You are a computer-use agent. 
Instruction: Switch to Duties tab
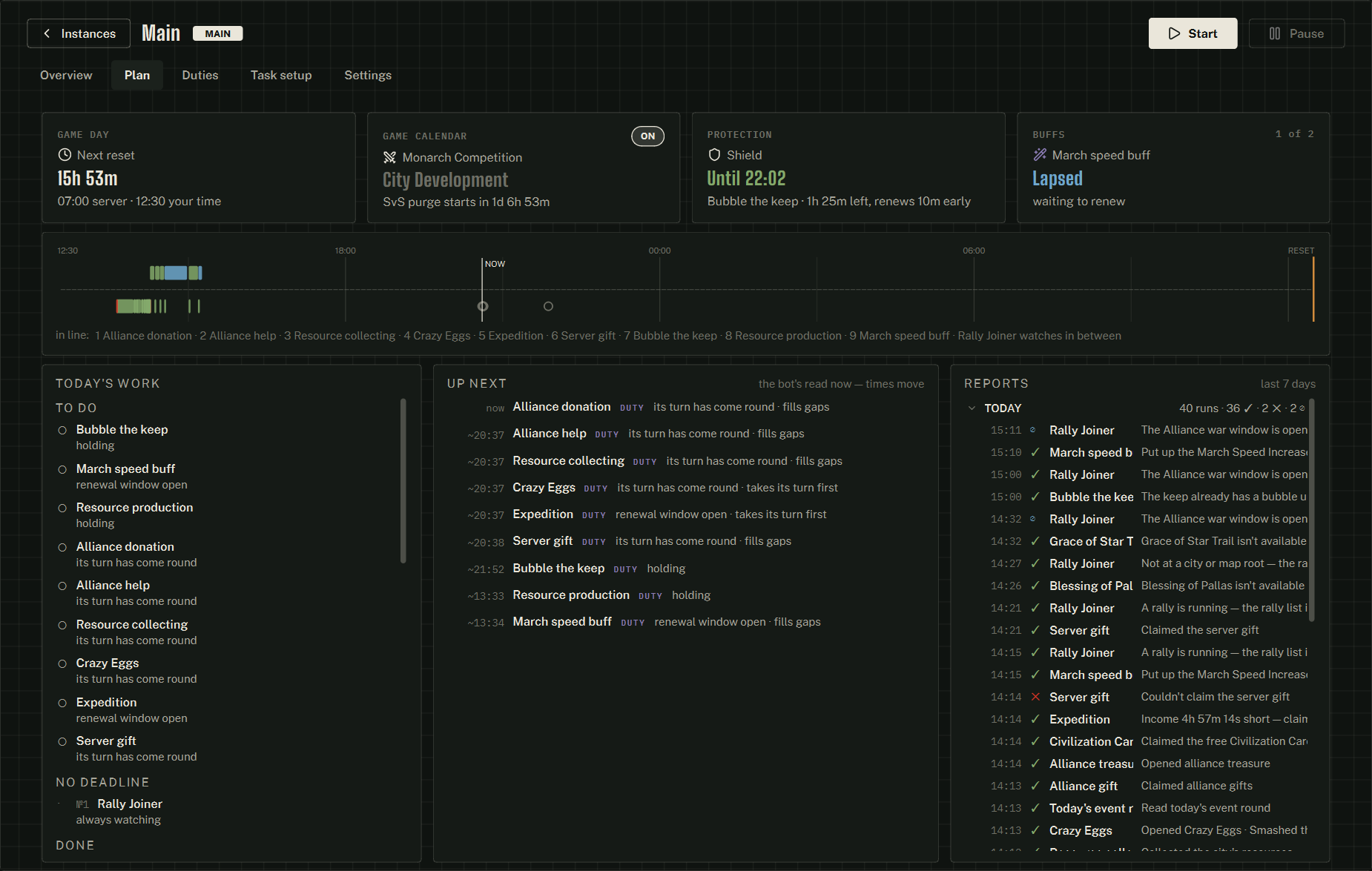click(x=200, y=75)
